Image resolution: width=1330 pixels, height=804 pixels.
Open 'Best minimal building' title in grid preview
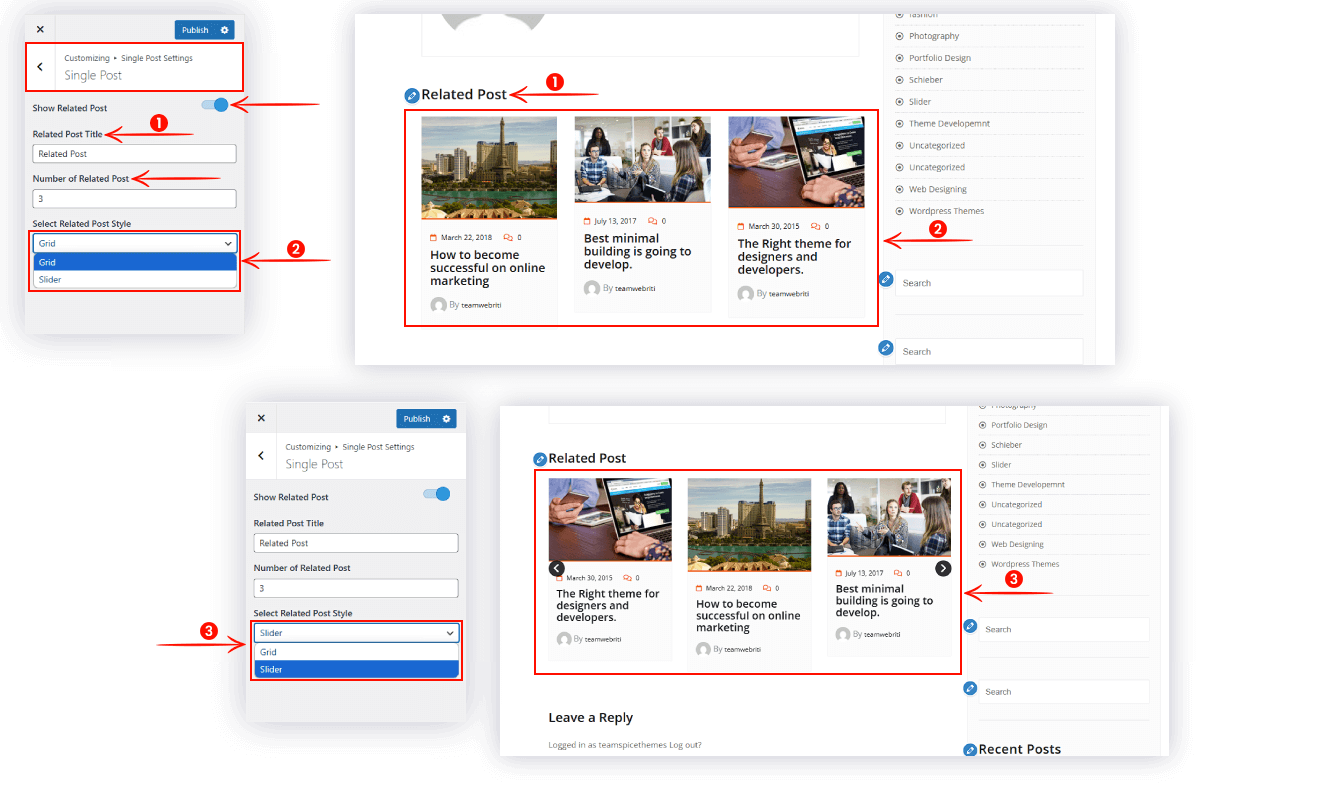638,251
